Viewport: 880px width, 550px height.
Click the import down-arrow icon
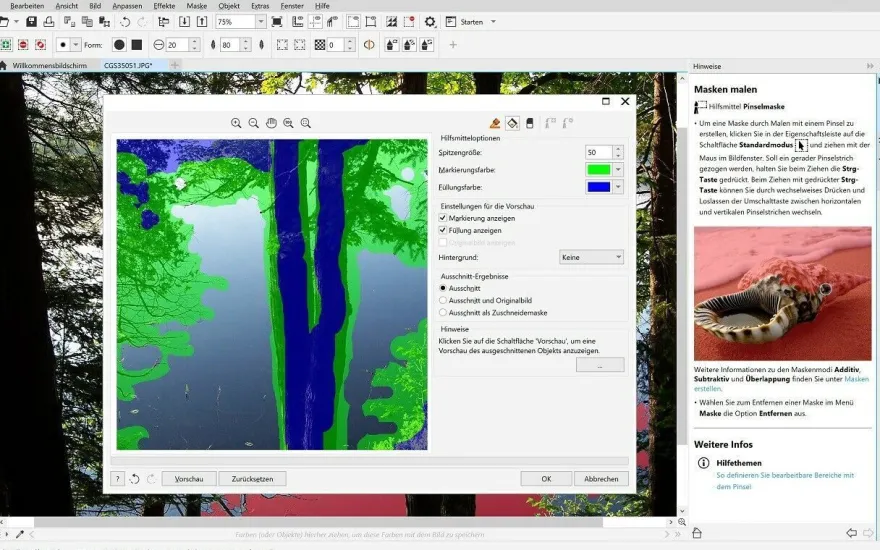(184, 22)
